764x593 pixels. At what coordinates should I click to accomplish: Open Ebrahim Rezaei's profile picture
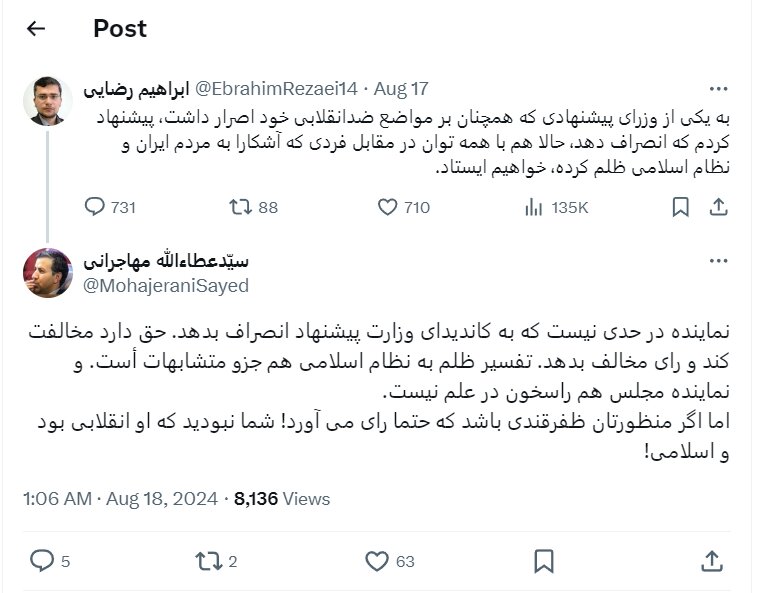[47, 100]
